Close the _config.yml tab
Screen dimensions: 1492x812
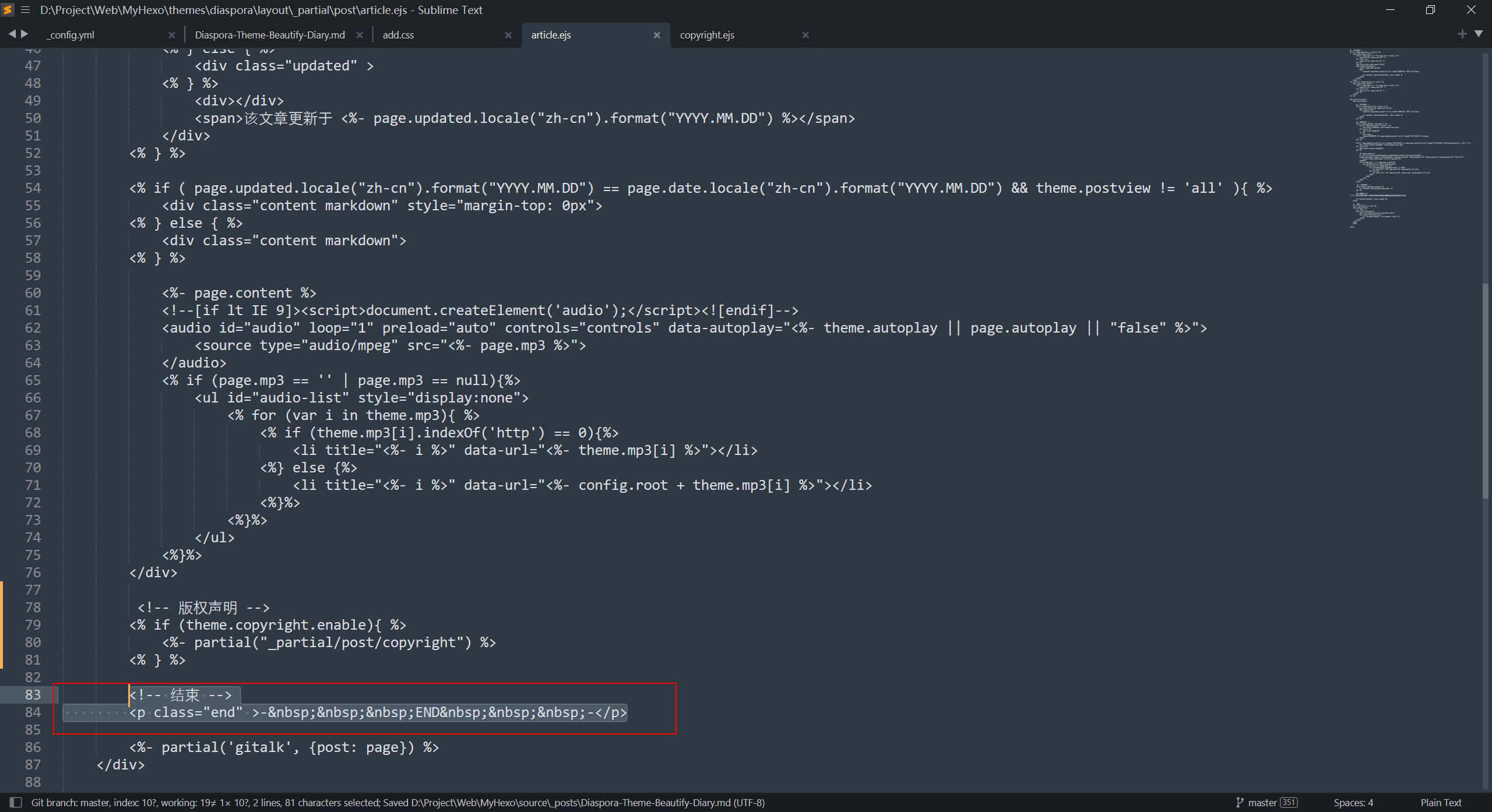[x=171, y=35]
